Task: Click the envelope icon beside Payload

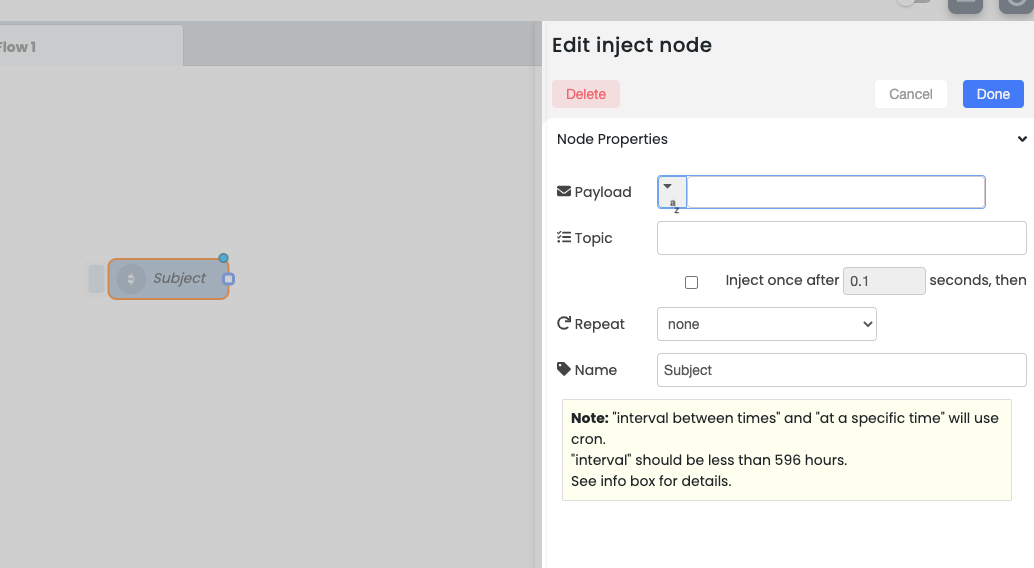Action: [563, 191]
